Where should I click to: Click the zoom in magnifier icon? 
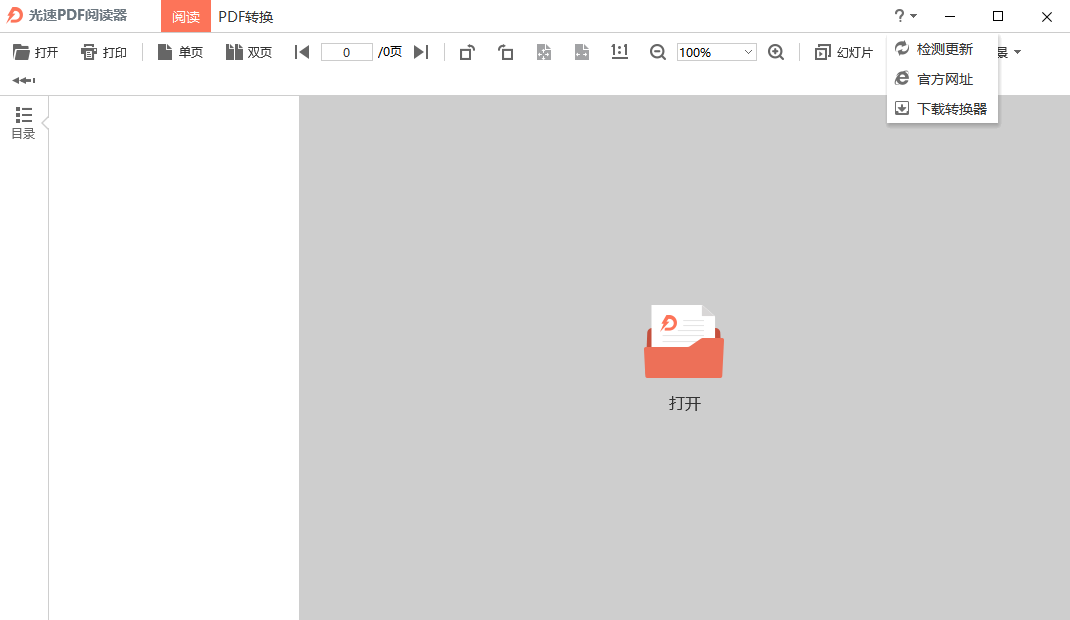coord(776,52)
